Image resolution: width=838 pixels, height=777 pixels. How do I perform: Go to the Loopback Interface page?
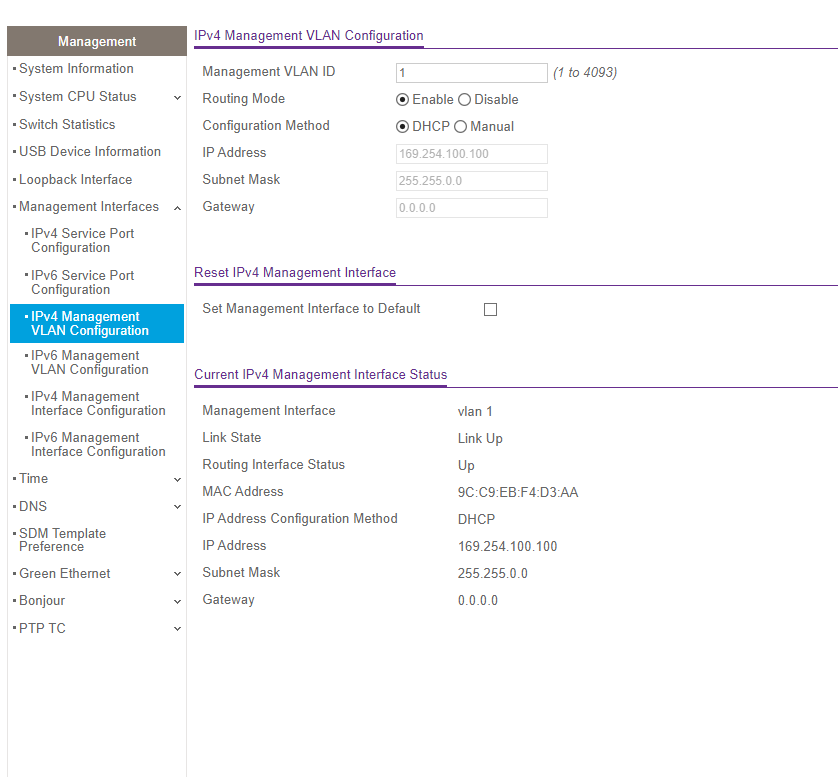click(x=75, y=179)
